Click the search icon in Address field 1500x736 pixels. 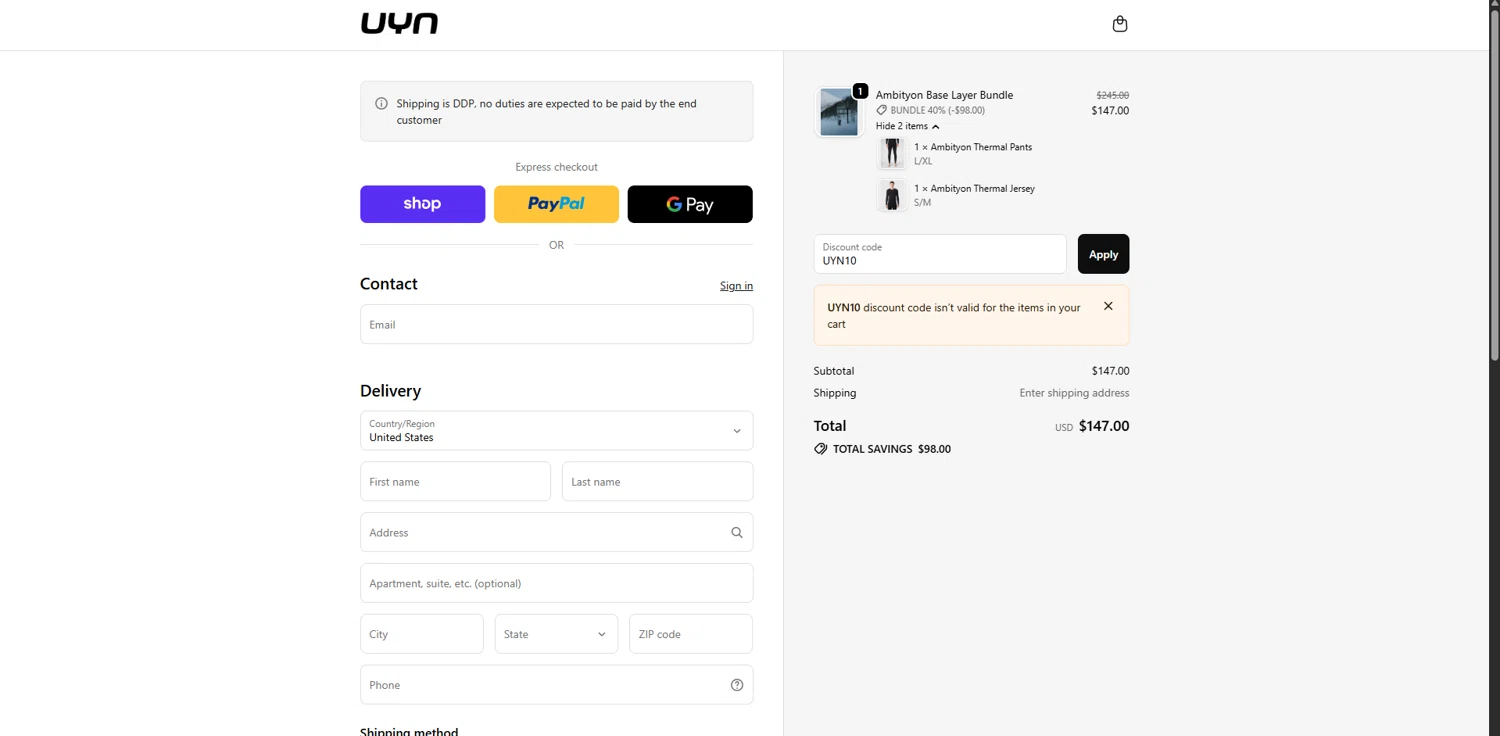(737, 533)
